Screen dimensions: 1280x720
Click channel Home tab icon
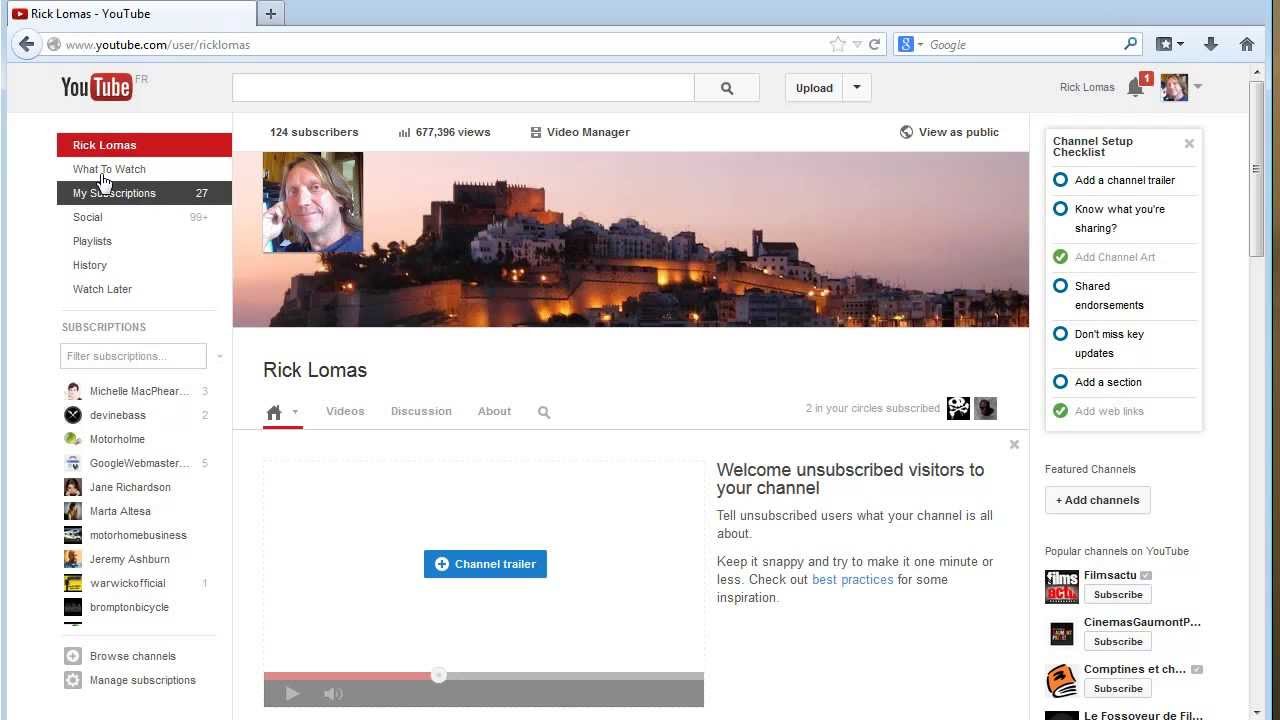[x=274, y=412]
